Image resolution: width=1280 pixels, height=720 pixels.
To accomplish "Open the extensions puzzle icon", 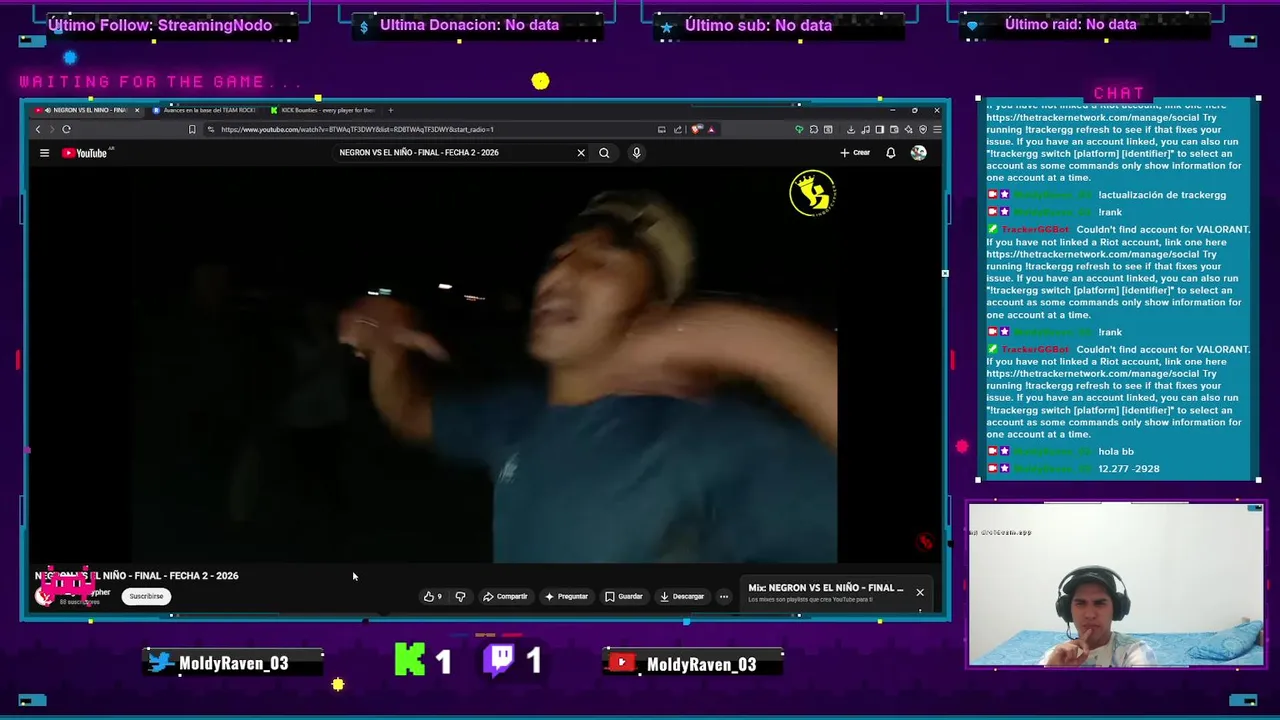I will 814,129.
